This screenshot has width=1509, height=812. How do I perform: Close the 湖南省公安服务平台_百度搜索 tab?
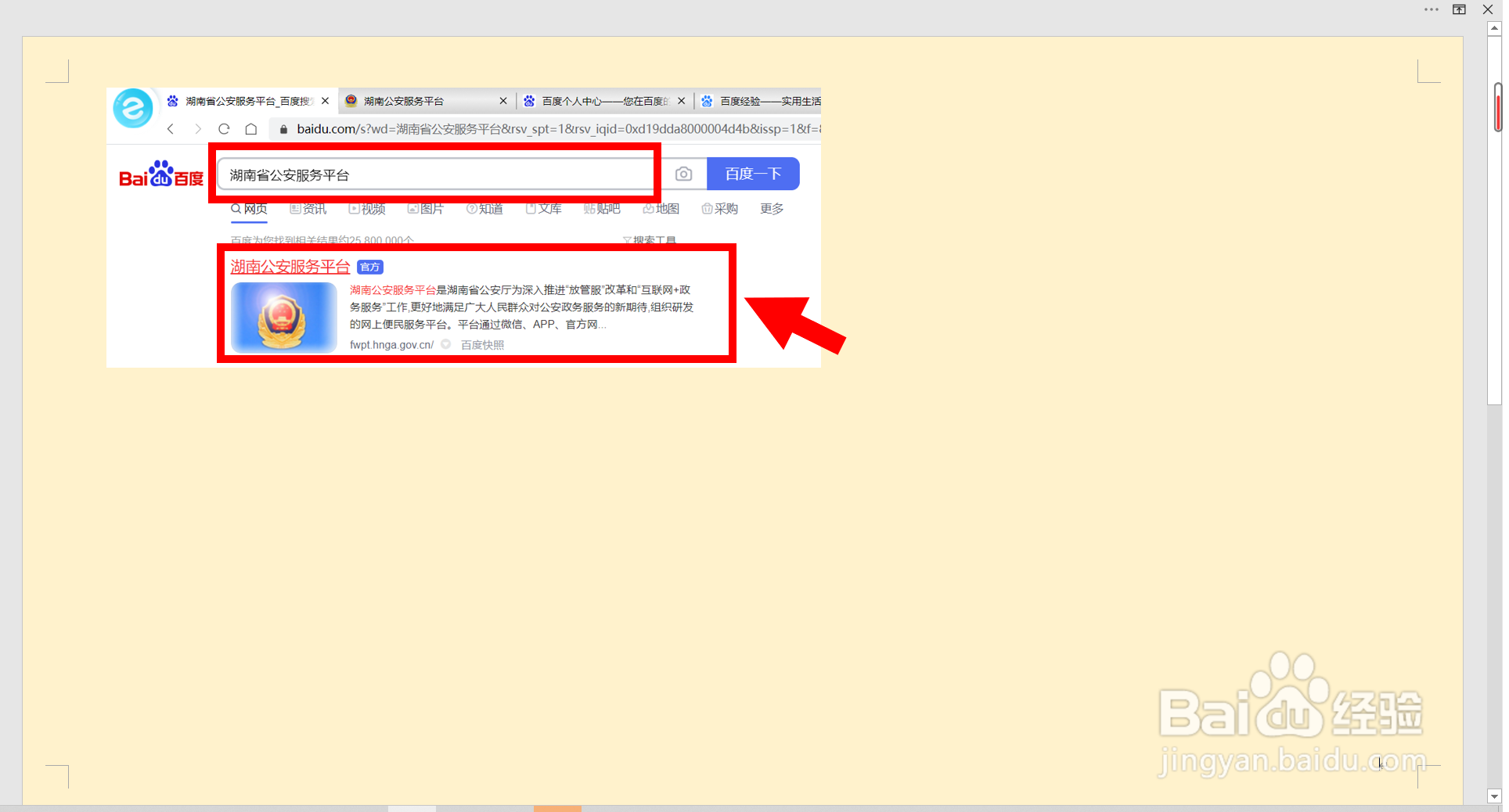tap(326, 101)
